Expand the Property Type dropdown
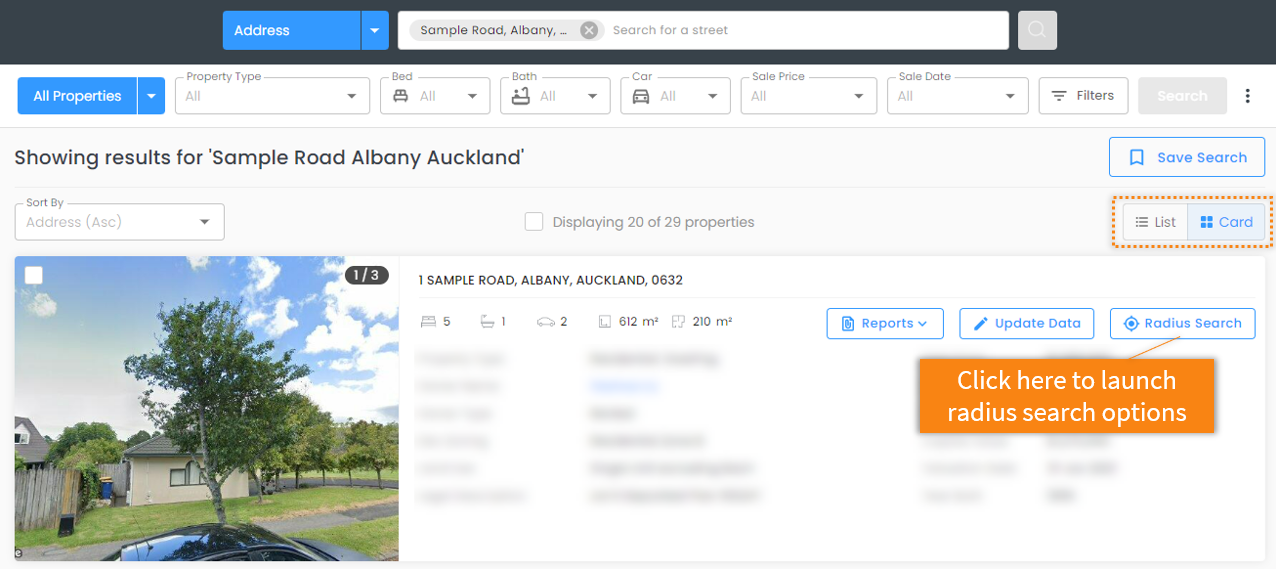This screenshot has width=1276, height=569. click(272, 96)
